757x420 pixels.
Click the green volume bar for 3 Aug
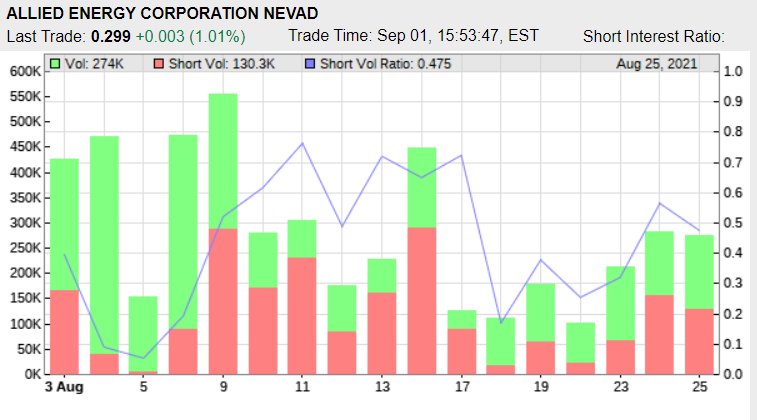(64, 224)
